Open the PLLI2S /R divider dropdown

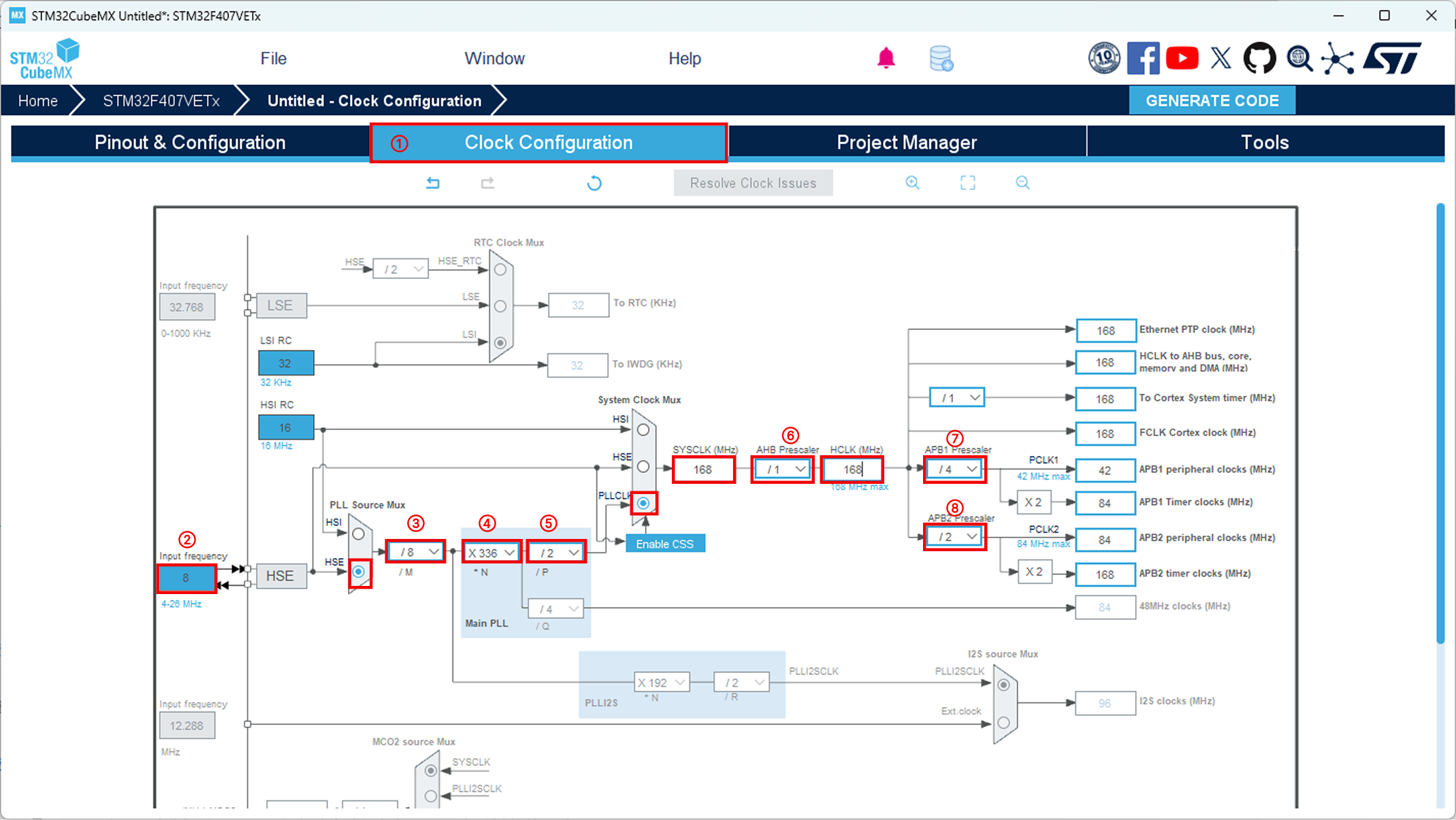coord(742,682)
